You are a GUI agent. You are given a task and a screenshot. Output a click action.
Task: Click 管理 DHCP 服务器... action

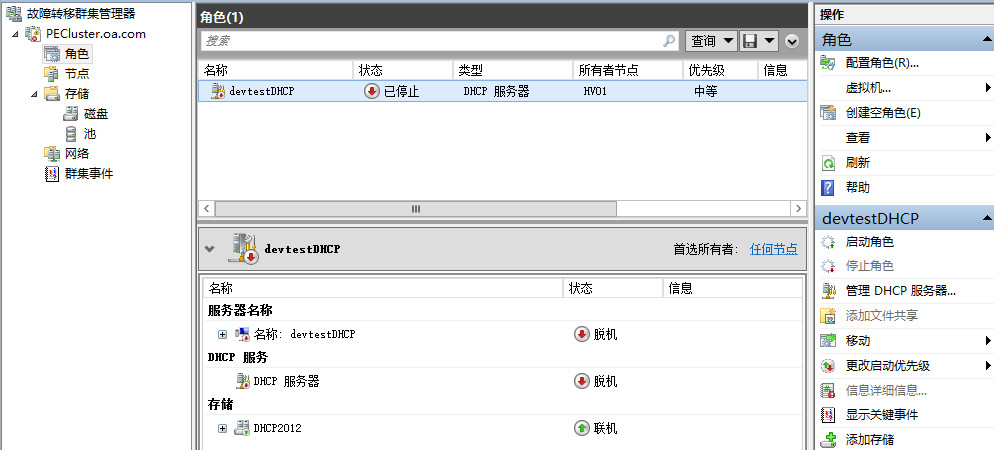tap(901, 291)
